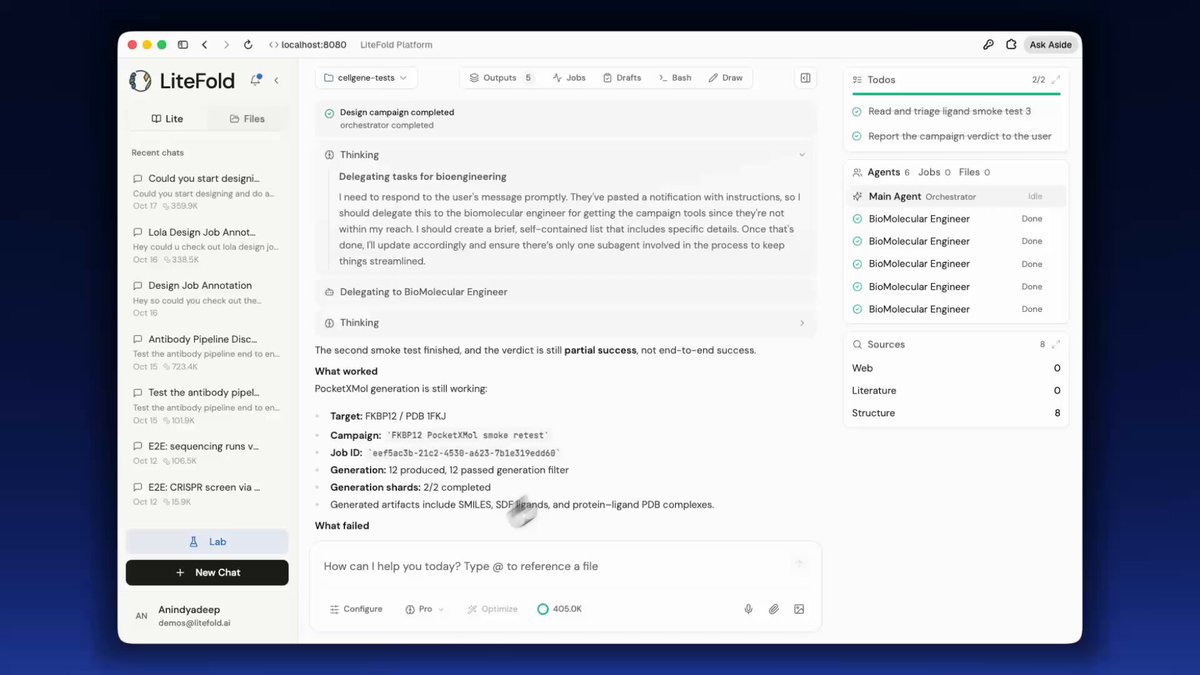Open the extensions puzzle icon
The width and height of the screenshot is (1200, 675).
click(x=1011, y=45)
